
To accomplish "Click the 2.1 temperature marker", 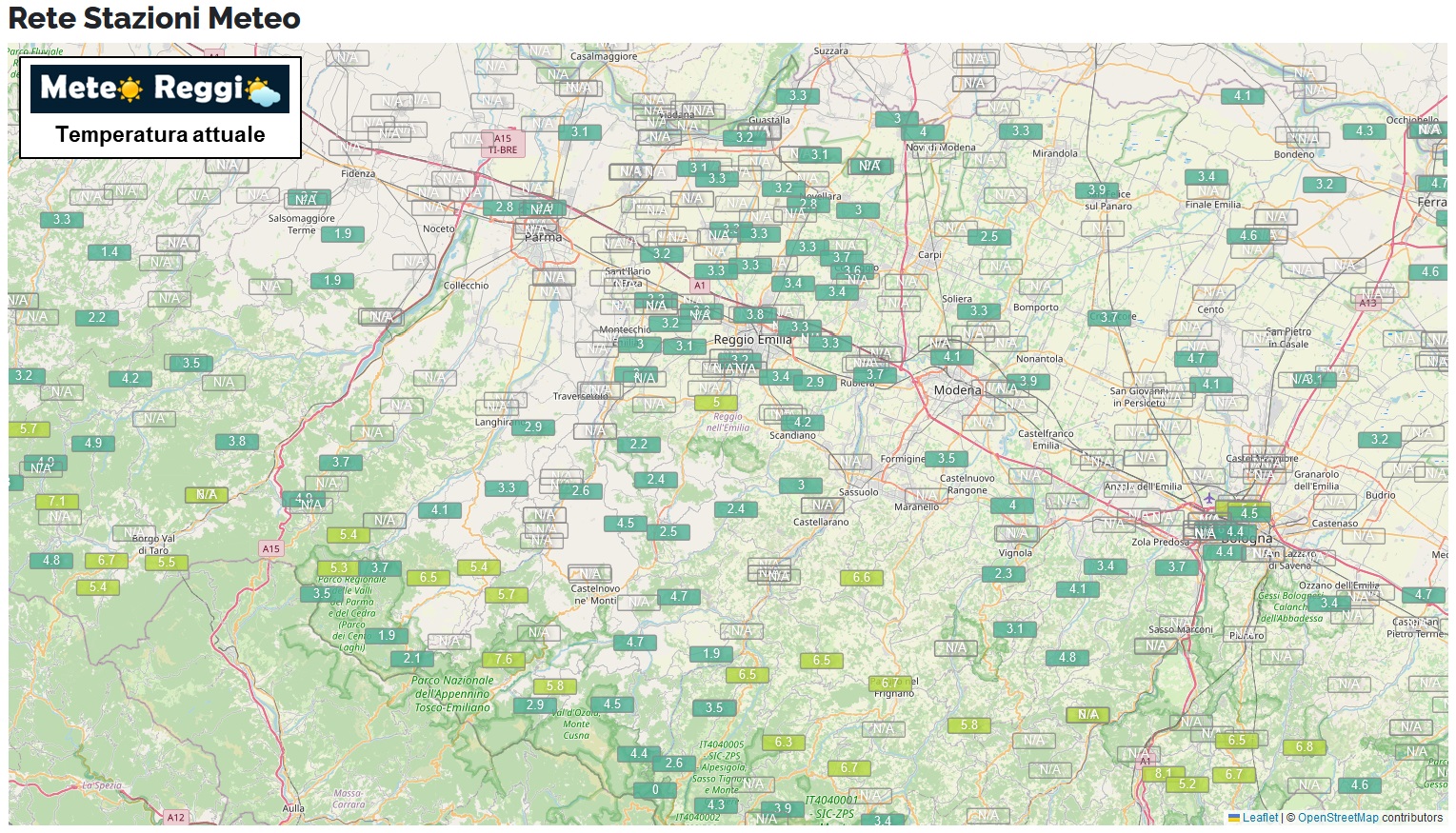I will tap(411, 658).
